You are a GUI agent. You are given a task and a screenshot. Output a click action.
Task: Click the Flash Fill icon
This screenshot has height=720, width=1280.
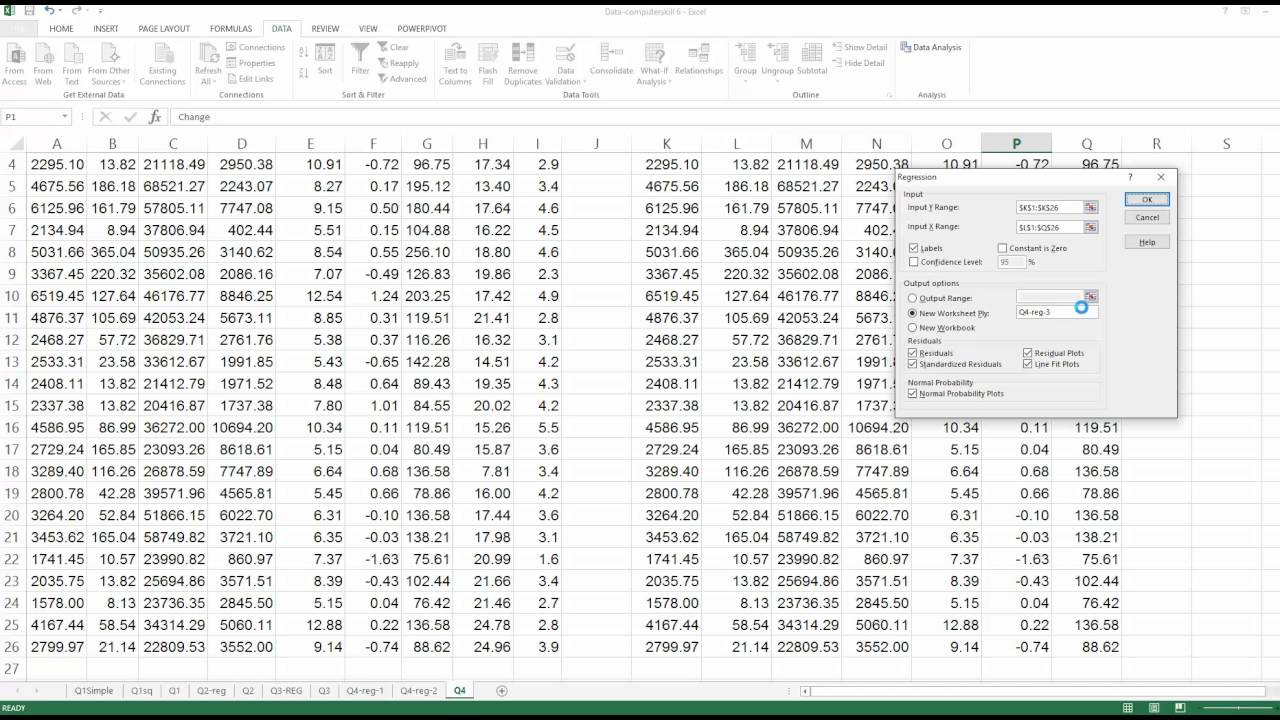(488, 53)
